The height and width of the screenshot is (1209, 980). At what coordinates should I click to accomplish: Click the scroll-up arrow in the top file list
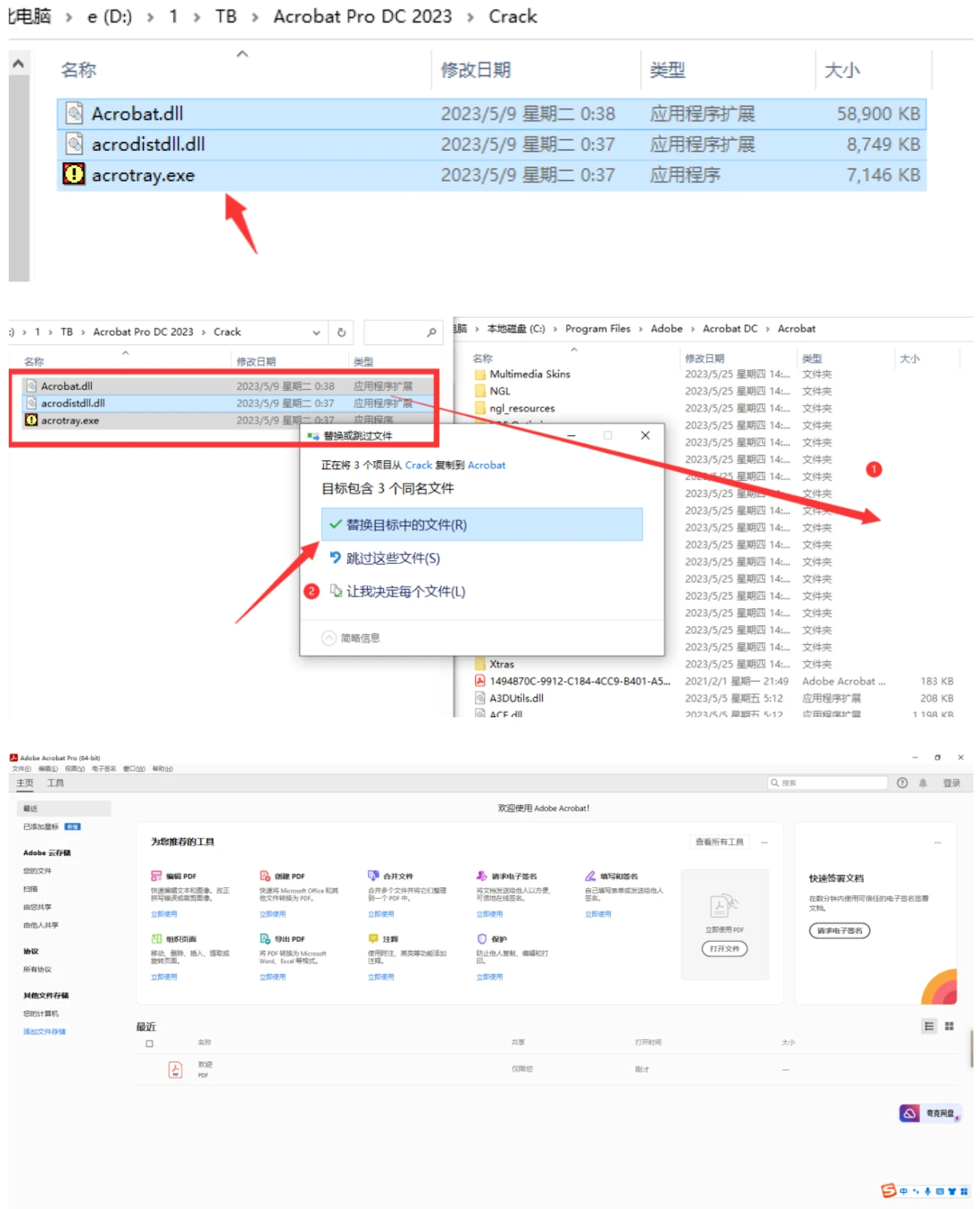(x=19, y=64)
